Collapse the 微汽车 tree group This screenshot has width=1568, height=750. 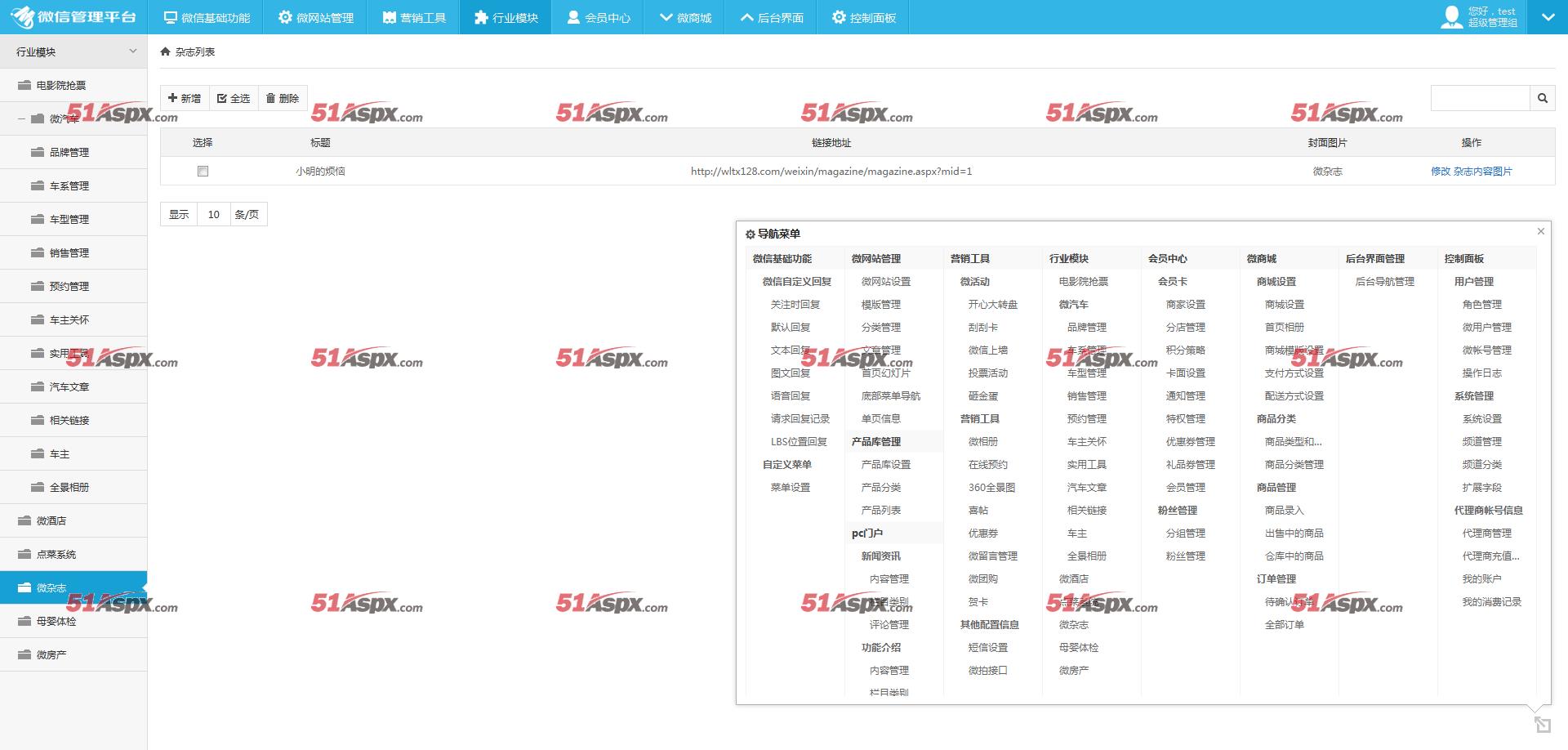pyautogui.click(x=22, y=119)
